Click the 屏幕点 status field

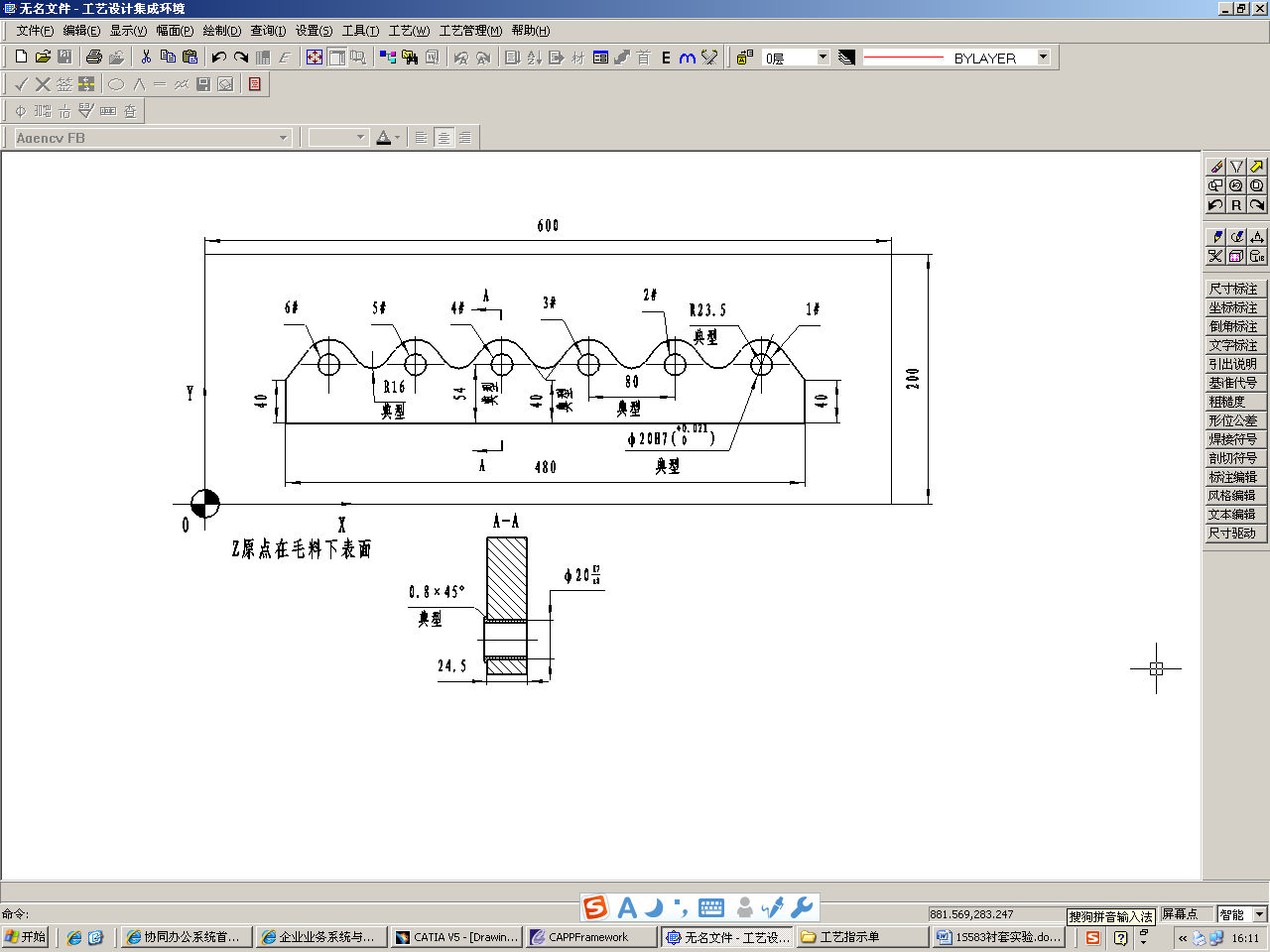coord(1188,914)
